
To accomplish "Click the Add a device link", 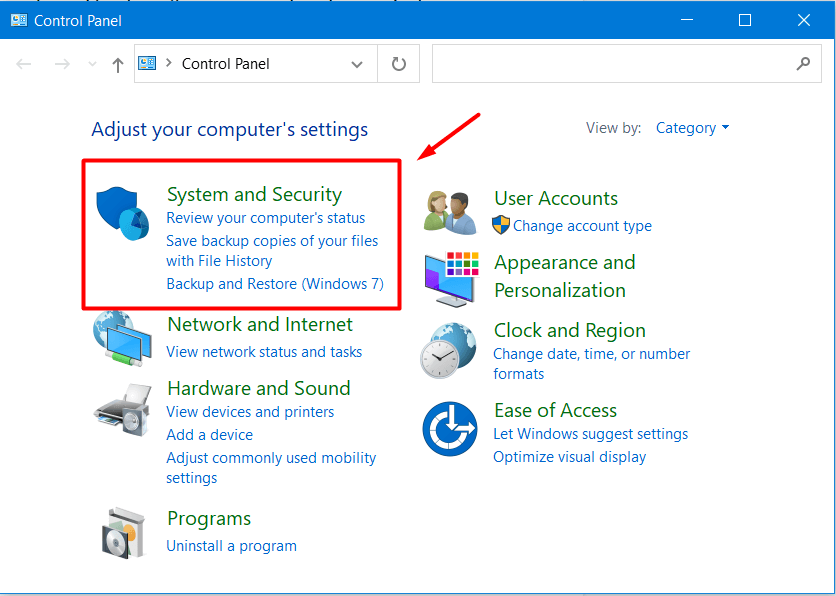I will coord(210,435).
